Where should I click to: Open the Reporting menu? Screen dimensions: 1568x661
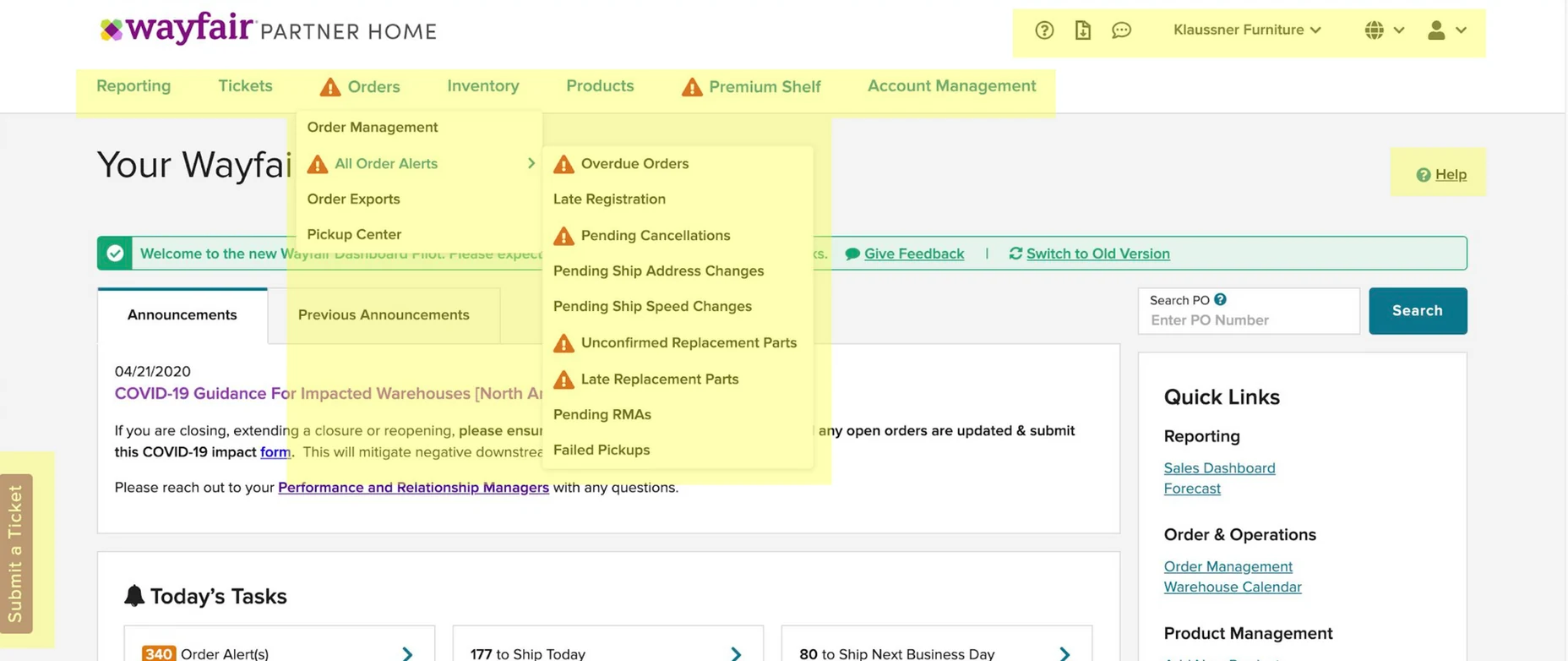(133, 86)
